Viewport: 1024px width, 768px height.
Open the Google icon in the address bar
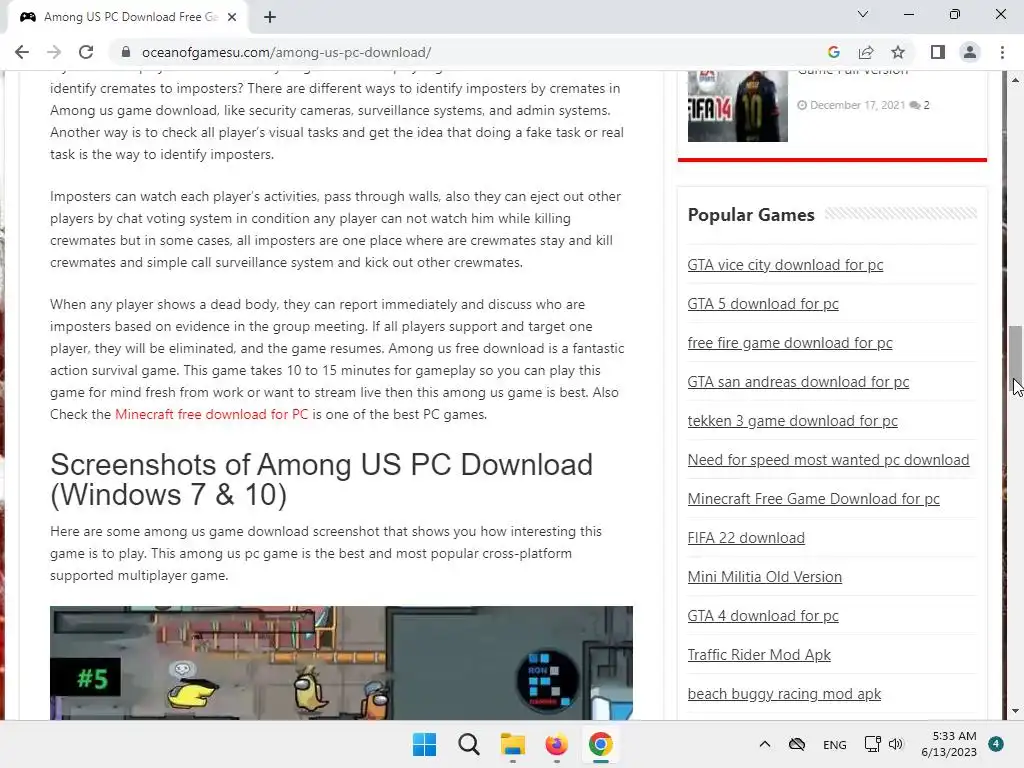(x=833, y=52)
